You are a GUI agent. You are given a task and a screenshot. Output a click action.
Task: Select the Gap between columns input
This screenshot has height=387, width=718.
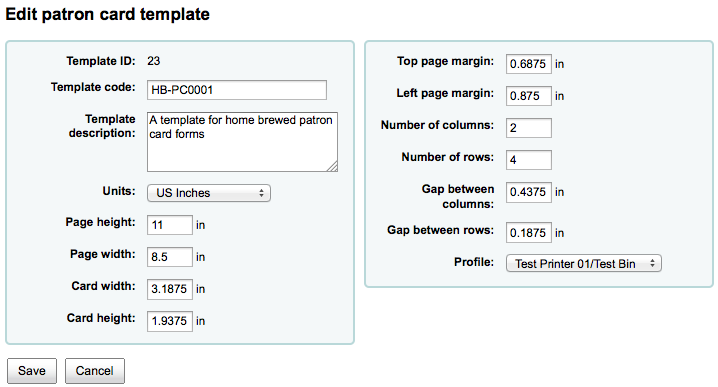point(528,192)
